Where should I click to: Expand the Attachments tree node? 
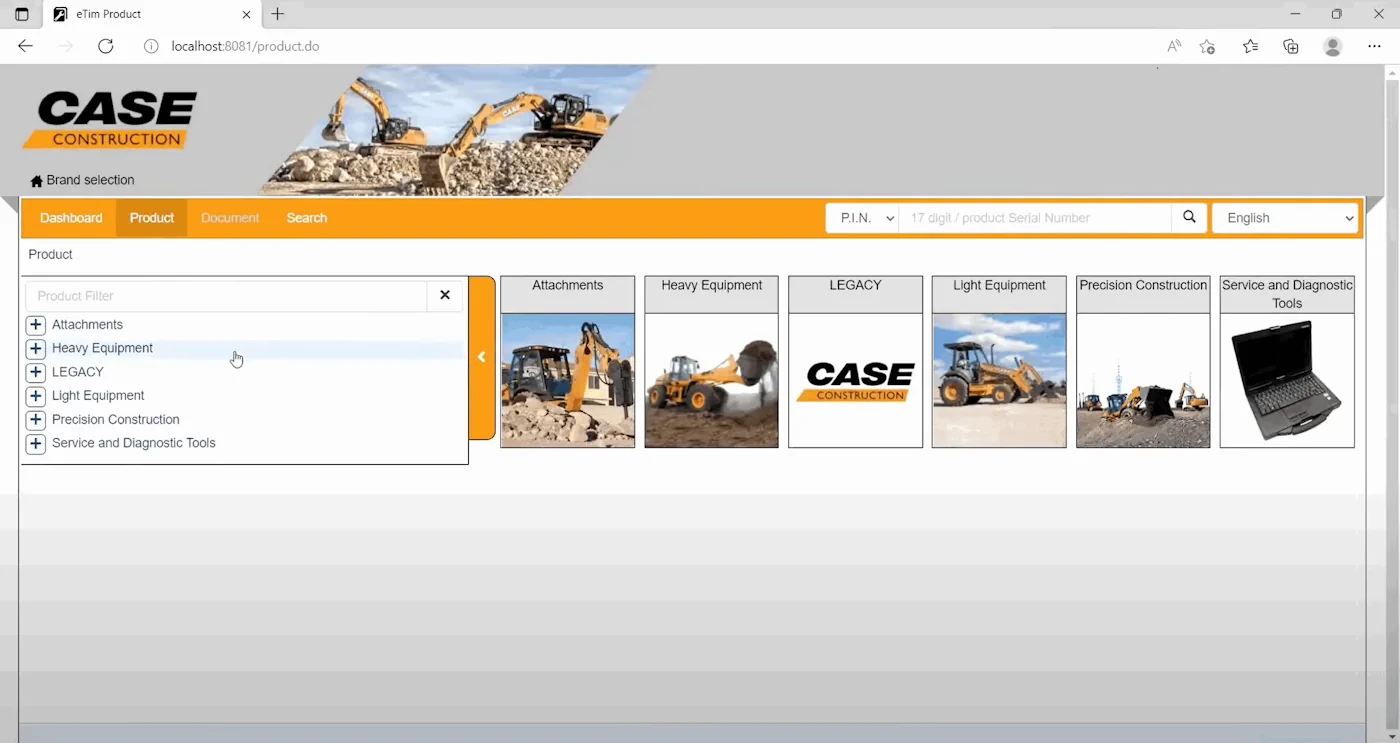(36, 325)
